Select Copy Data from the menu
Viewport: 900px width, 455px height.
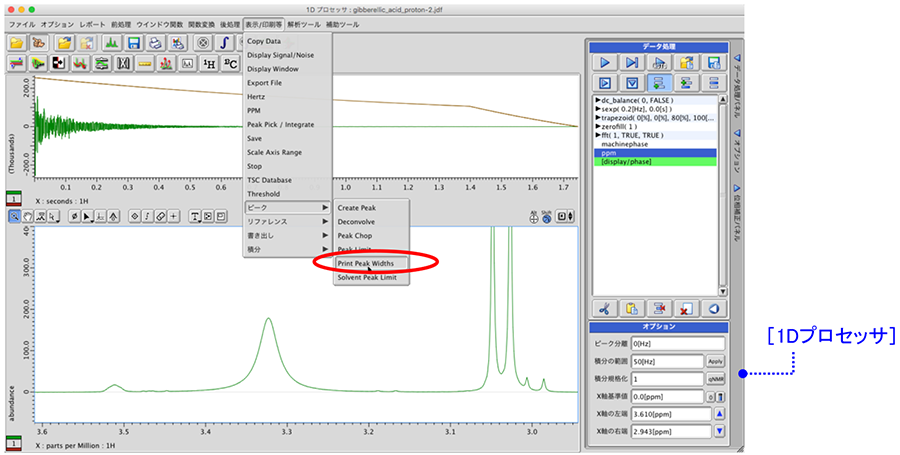288,41
